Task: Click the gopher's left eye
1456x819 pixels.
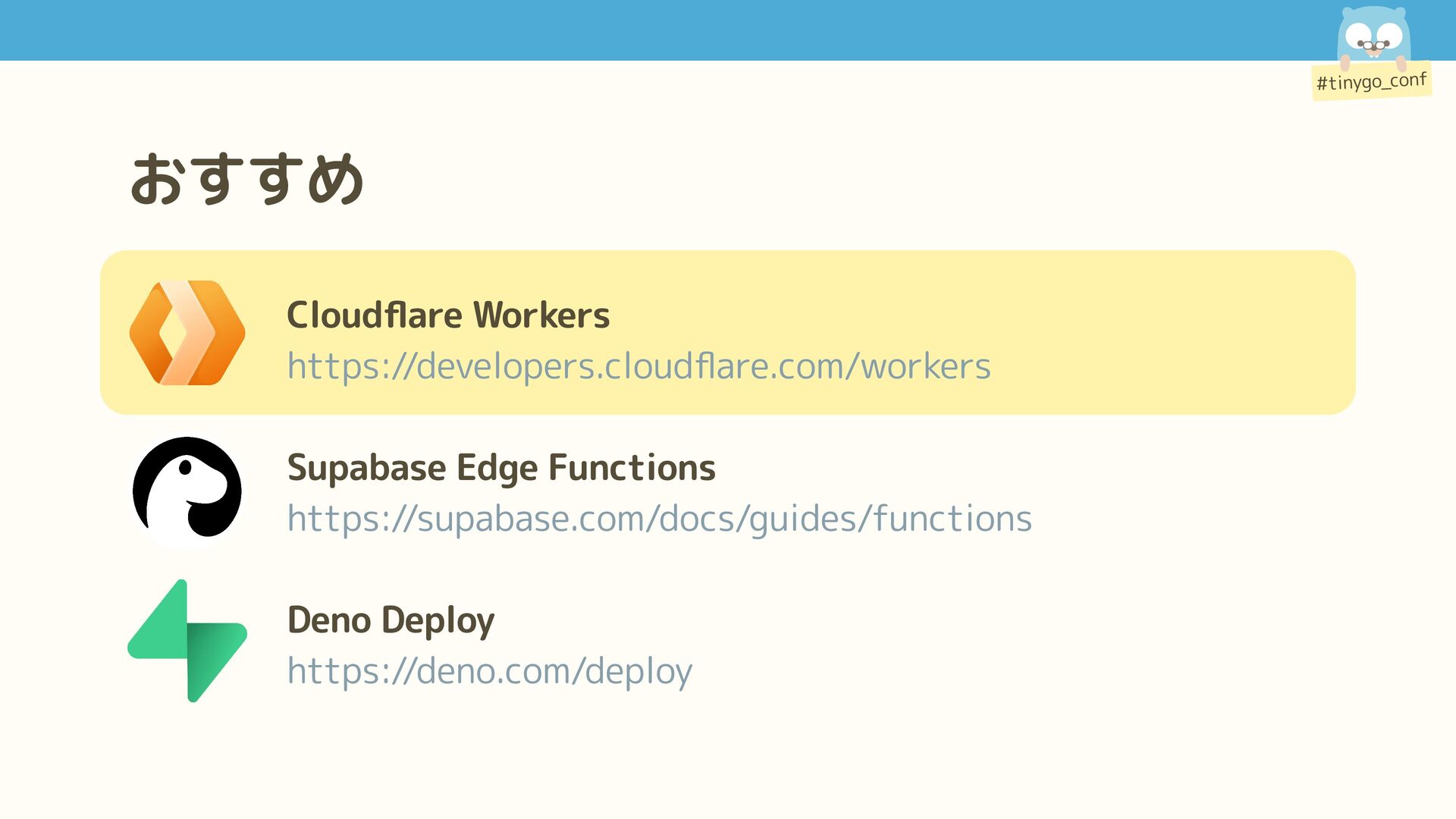Action: coord(1357,34)
